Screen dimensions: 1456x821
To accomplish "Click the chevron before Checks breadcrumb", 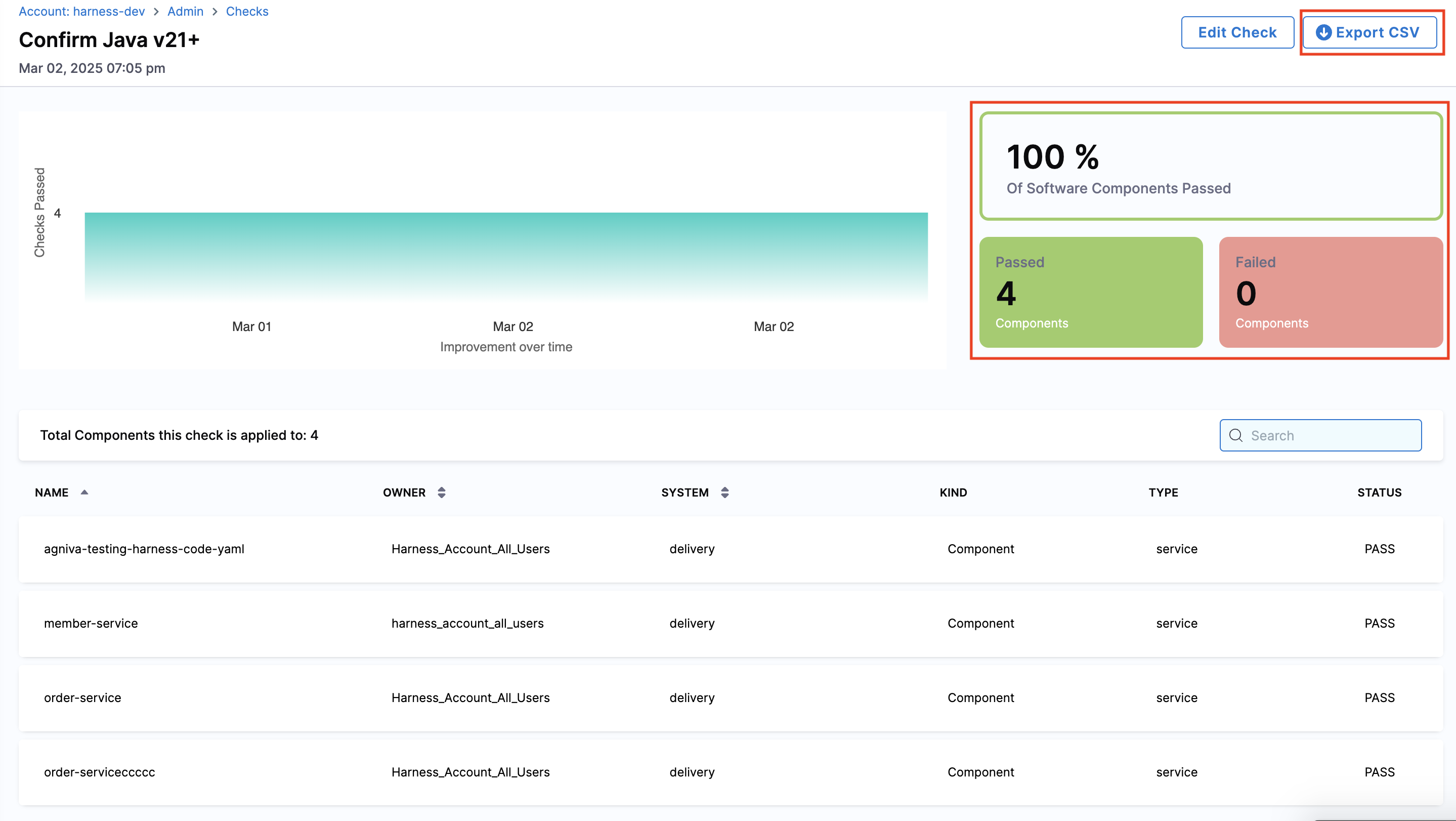I will (x=215, y=11).
